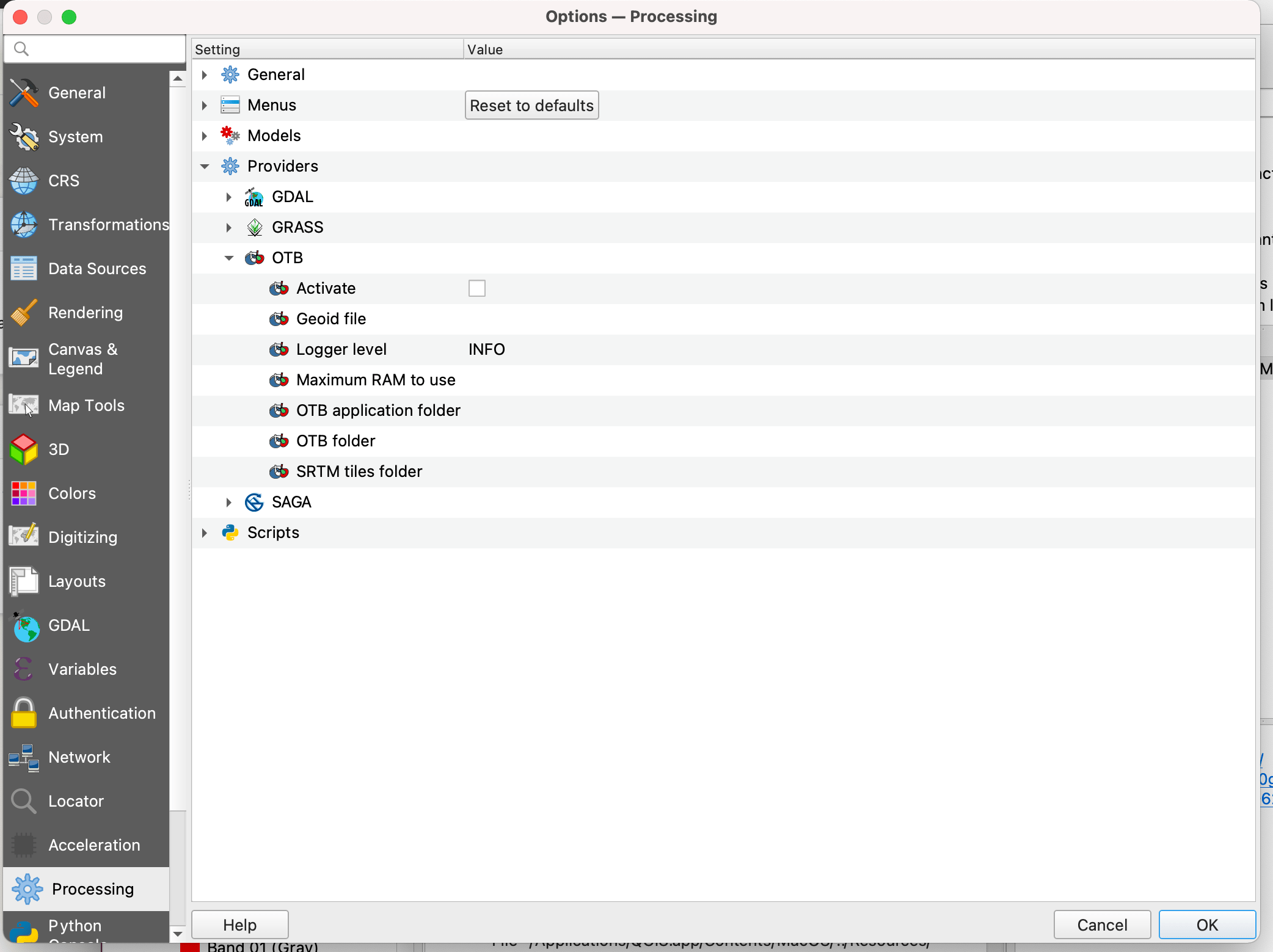Select the Network settings icon
Image resolution: width=1273 pixels, height=952 pixels.
click(23, 757)
